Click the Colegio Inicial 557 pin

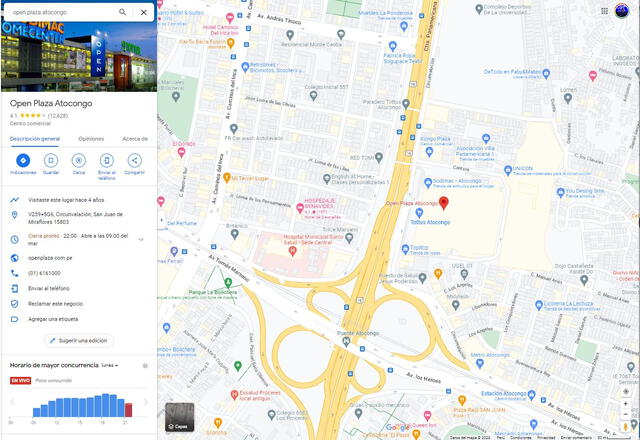(313, 96)
